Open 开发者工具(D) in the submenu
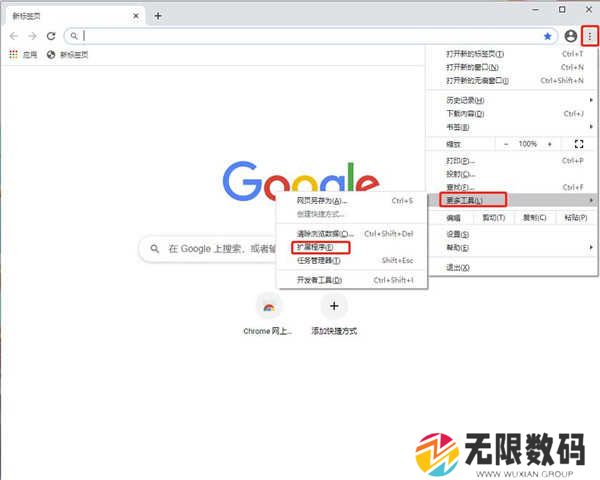The height and width of the screenshot is (480, 600). tap(352, 280)
